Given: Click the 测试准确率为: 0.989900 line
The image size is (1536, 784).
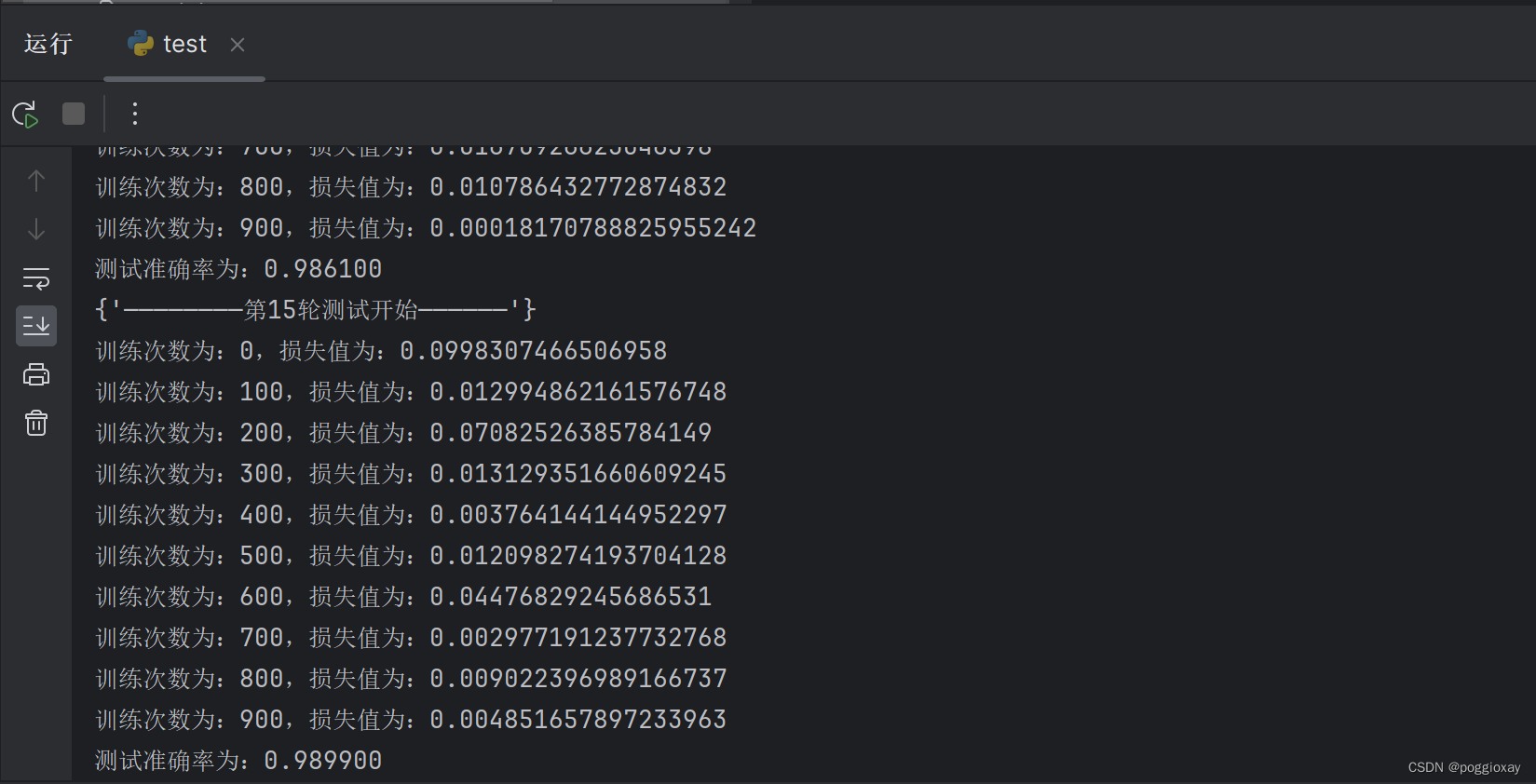Looking at the screenshot, I should [x=238, y=761].
